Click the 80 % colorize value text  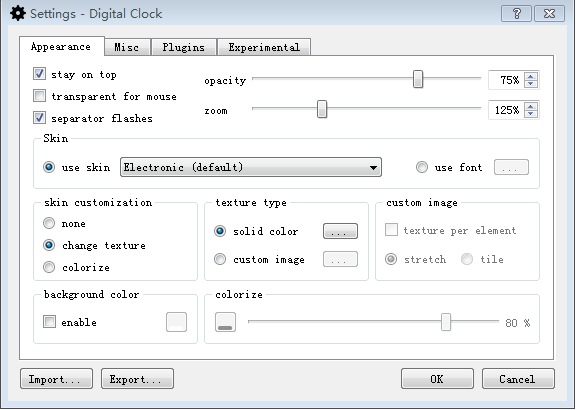(x=517, y=323)
